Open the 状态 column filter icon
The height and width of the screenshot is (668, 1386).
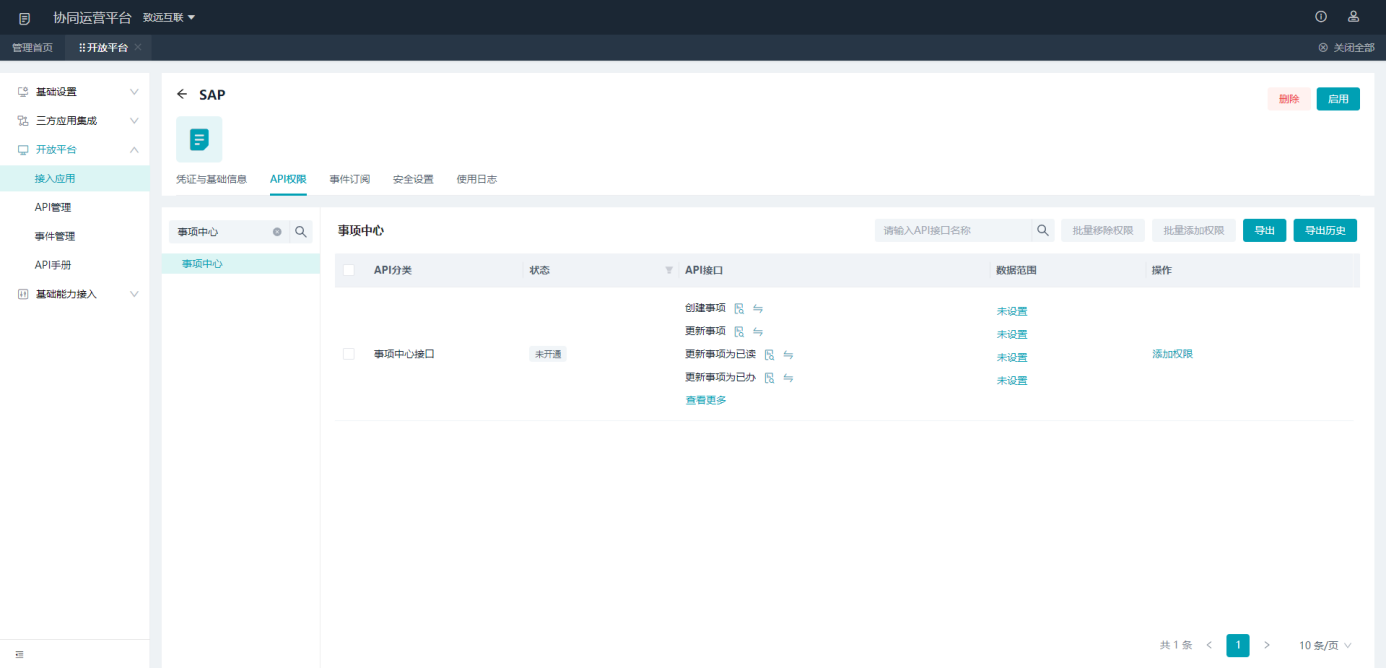[x=669, y=271]
